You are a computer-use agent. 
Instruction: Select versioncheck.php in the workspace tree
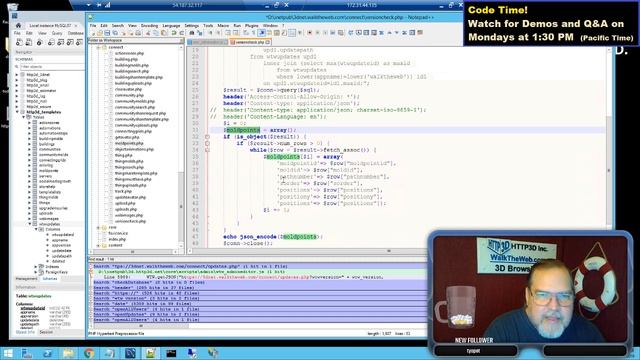[130, 221]
